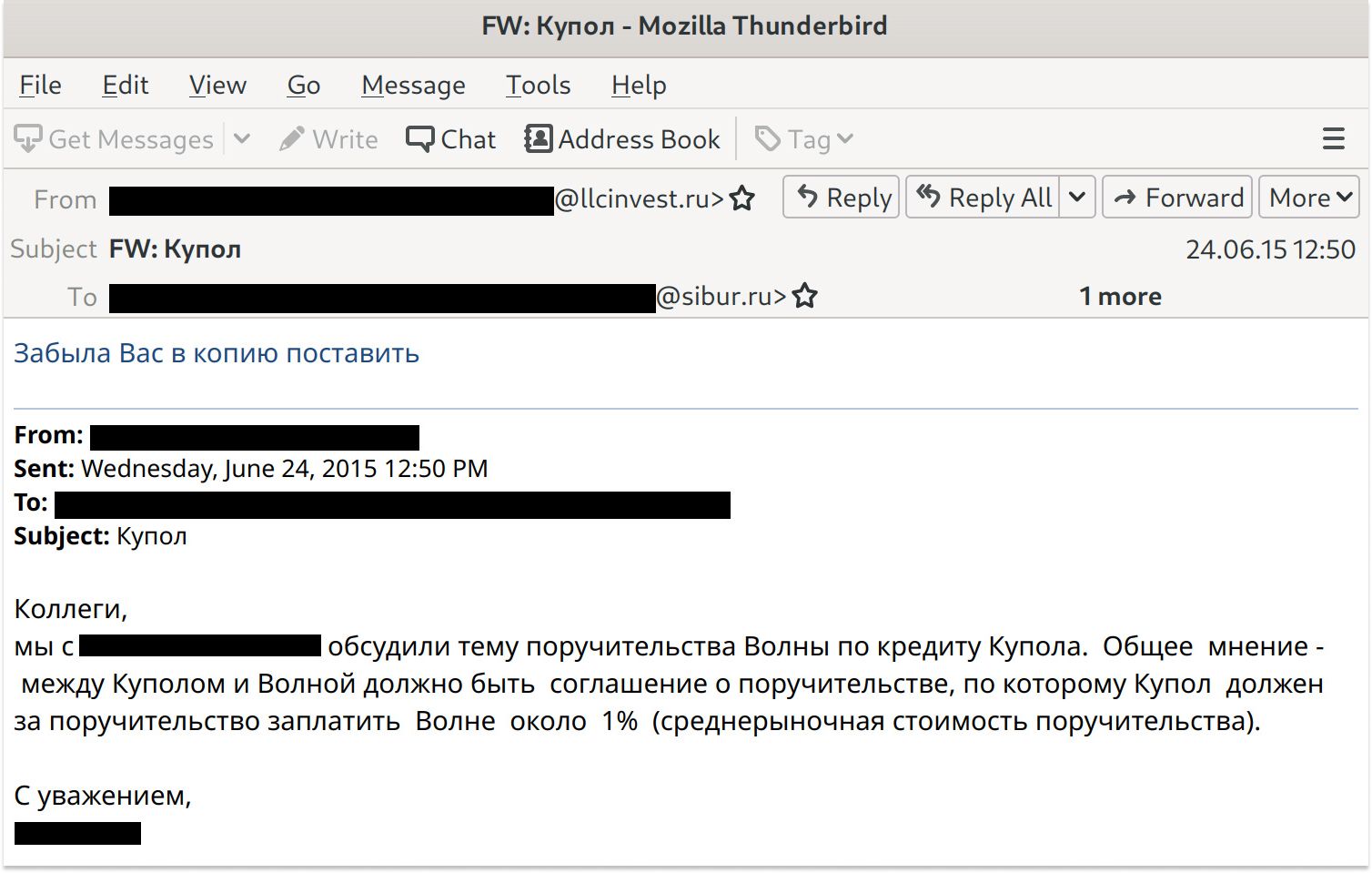This screenshot has width=1372, height=873.
Task: Open Chat from the toolbar
Action: click(x=451, y=139)
